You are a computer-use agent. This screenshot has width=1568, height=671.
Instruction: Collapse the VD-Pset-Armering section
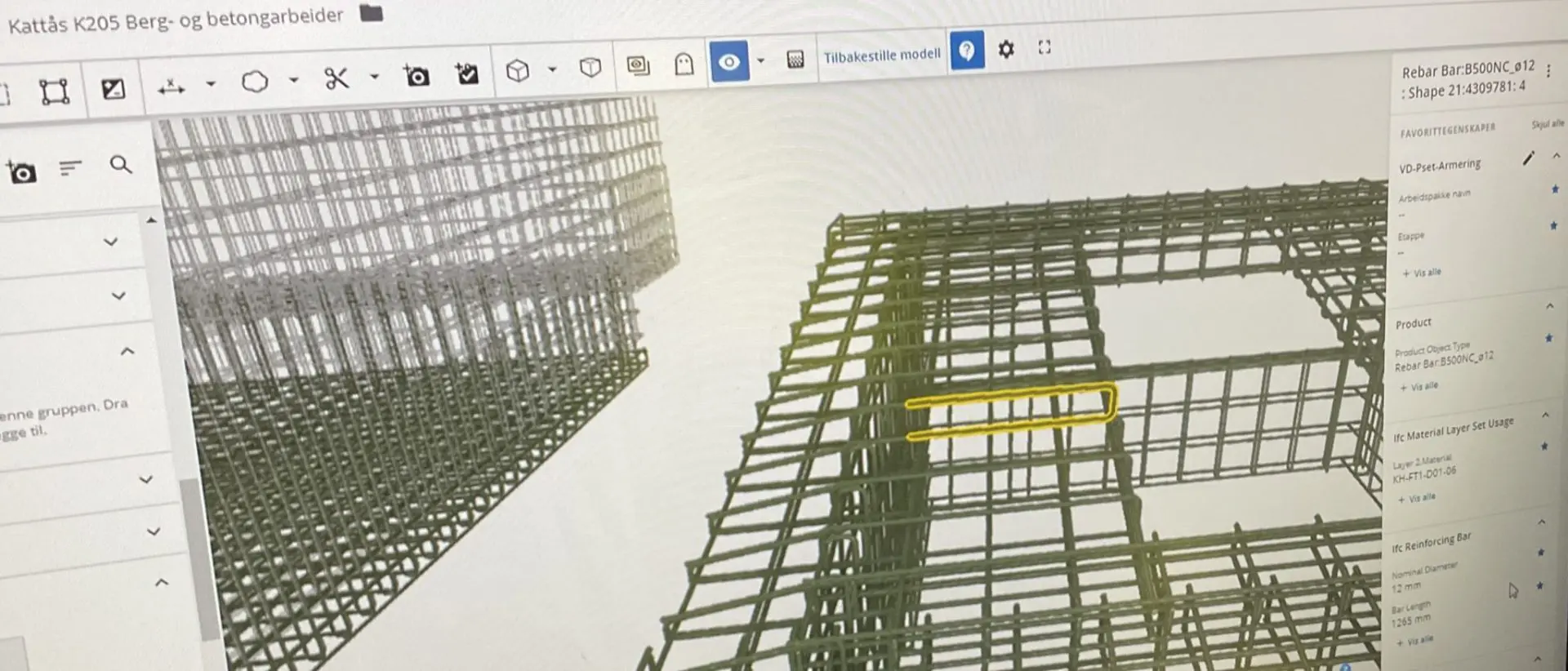tap(1556, 155)
